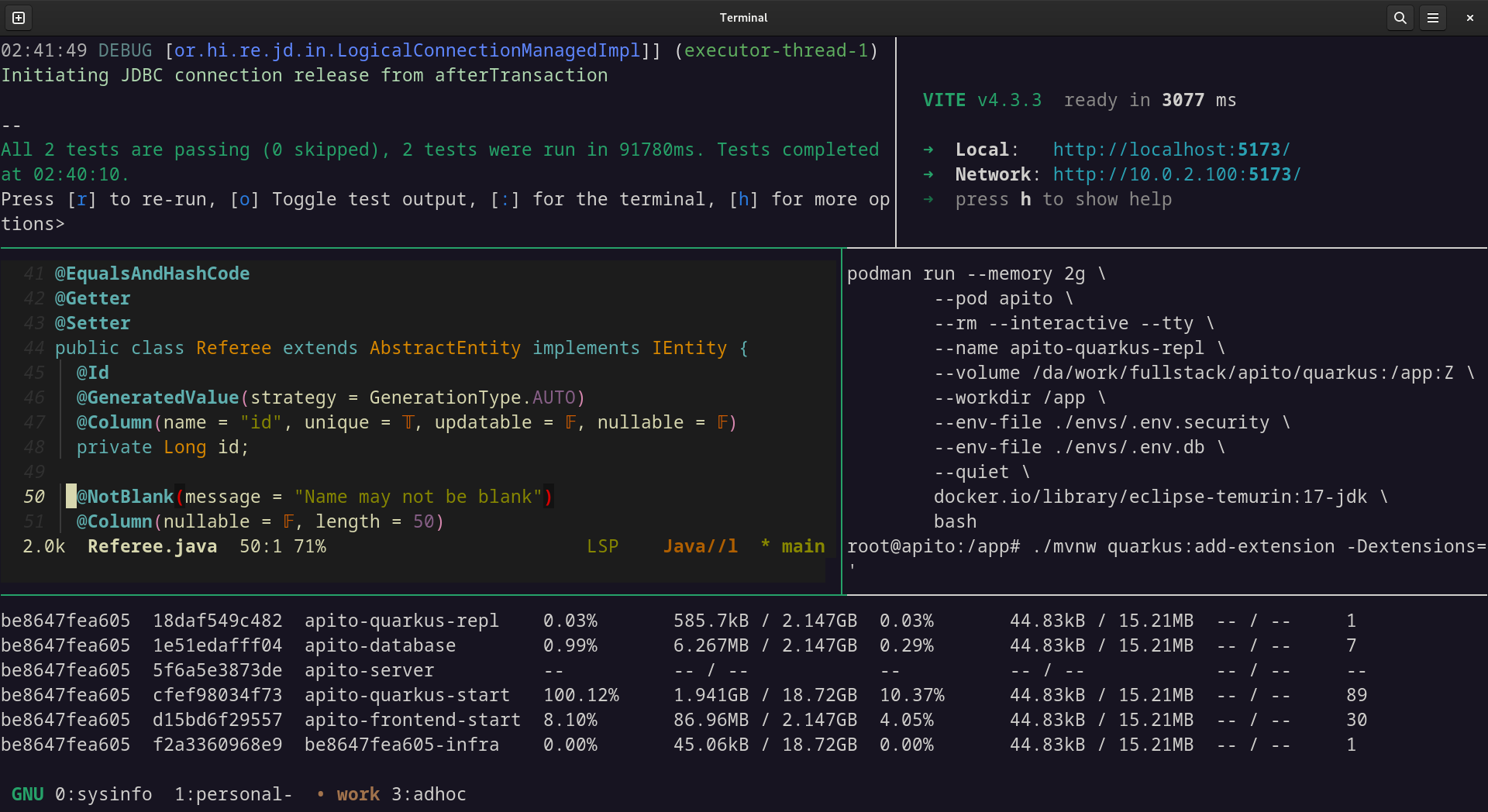Click the main git branch indicator

[802, 546]
